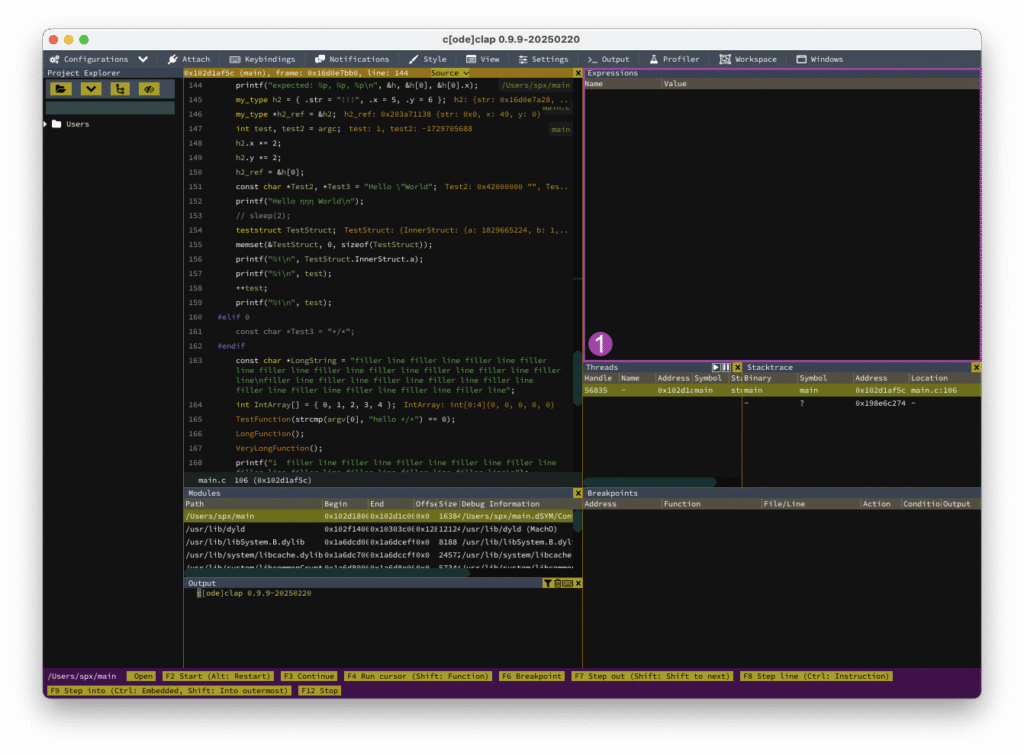Click F7 Step out button
The height and width of the screenshot is (755, 1024).
pos(652,677)
